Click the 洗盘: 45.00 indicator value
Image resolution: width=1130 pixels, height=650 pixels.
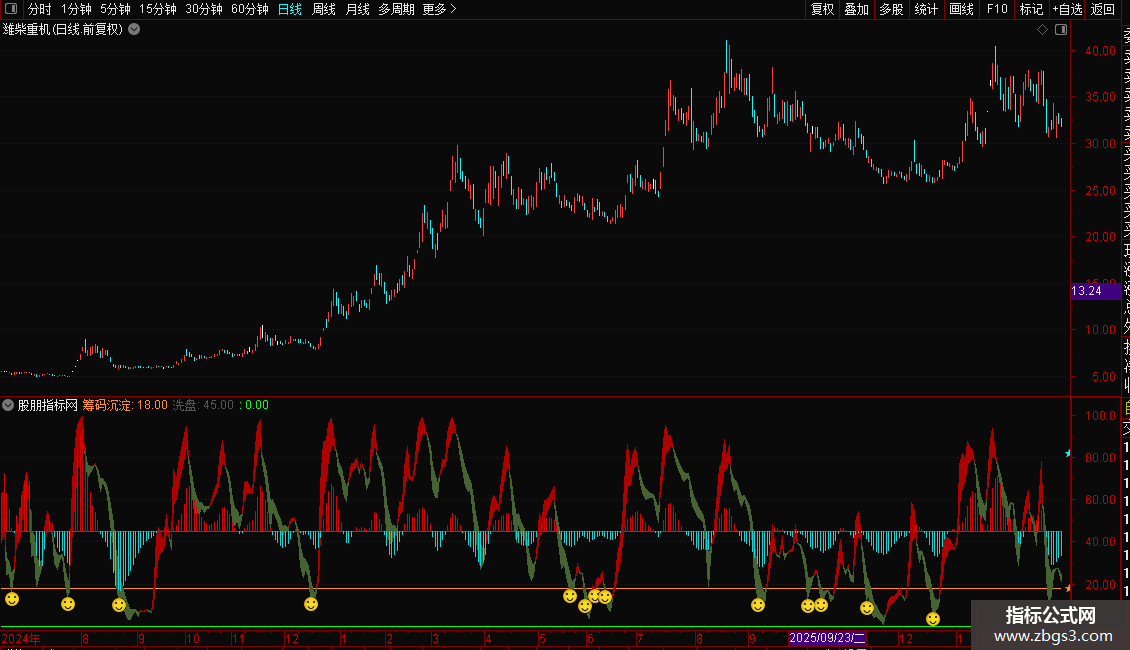pos(203,405)
